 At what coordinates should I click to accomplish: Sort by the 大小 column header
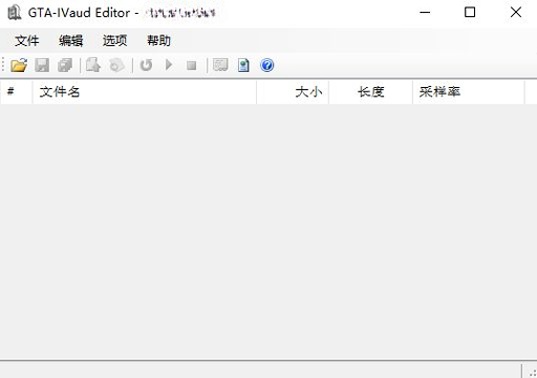point(292,92)
